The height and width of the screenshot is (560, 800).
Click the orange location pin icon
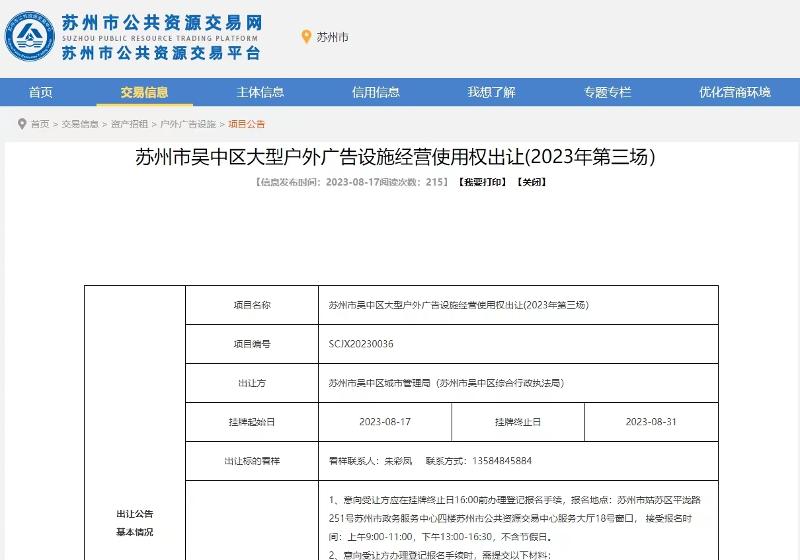tap(306, 37)
